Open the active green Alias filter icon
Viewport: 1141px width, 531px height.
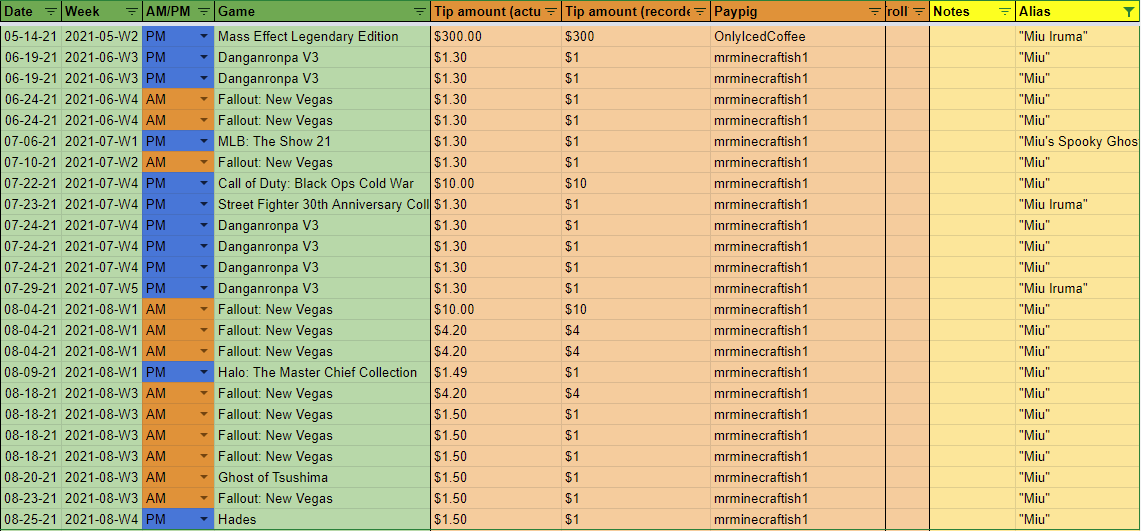[1129, 12]
